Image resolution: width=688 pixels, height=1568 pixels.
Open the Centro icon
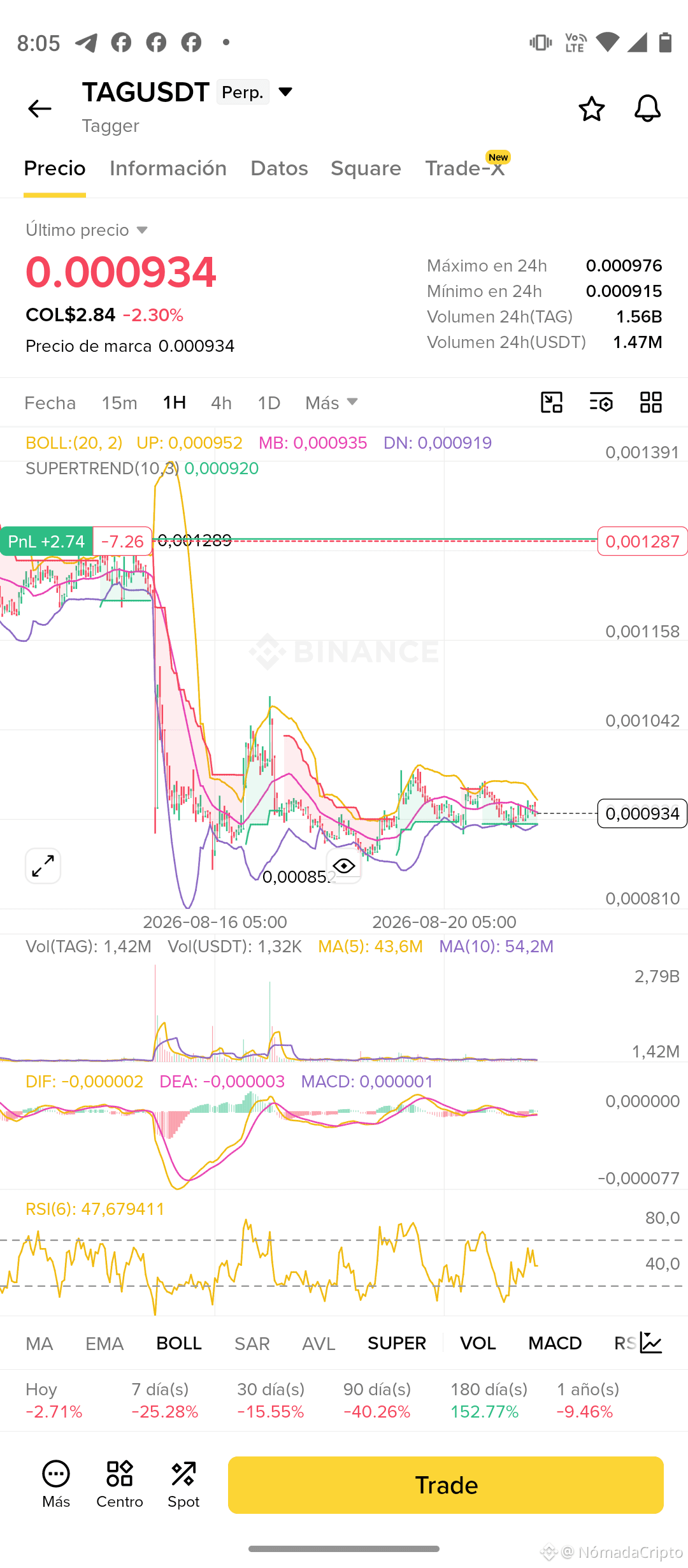click(x=120, y=1474)
